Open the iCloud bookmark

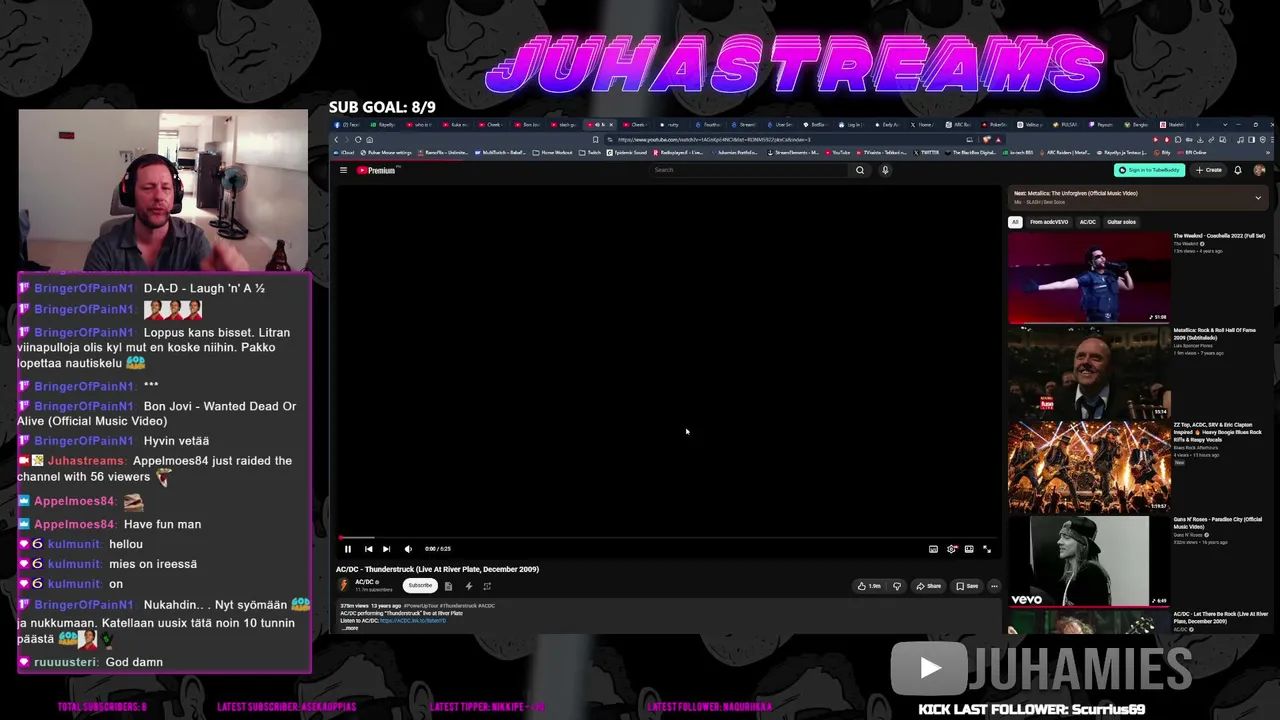point(345,153)
